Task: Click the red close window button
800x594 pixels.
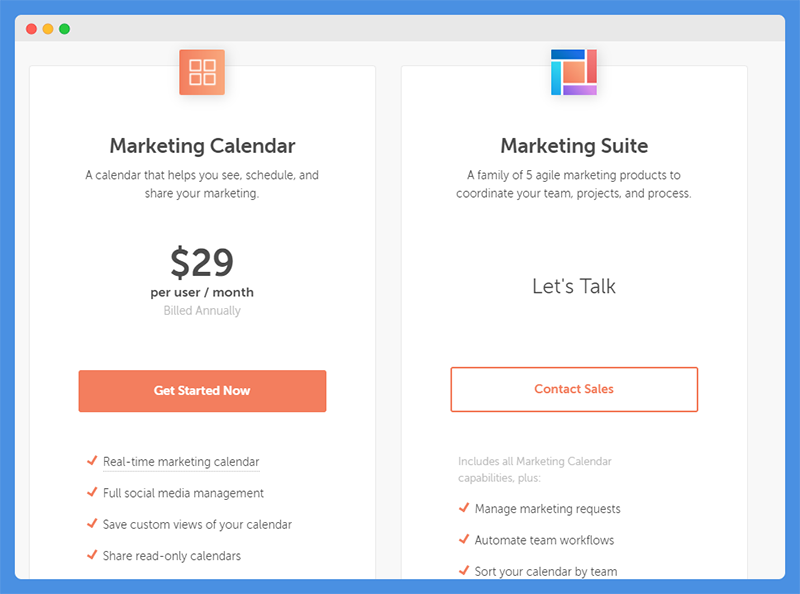Action: coord(32,29)
